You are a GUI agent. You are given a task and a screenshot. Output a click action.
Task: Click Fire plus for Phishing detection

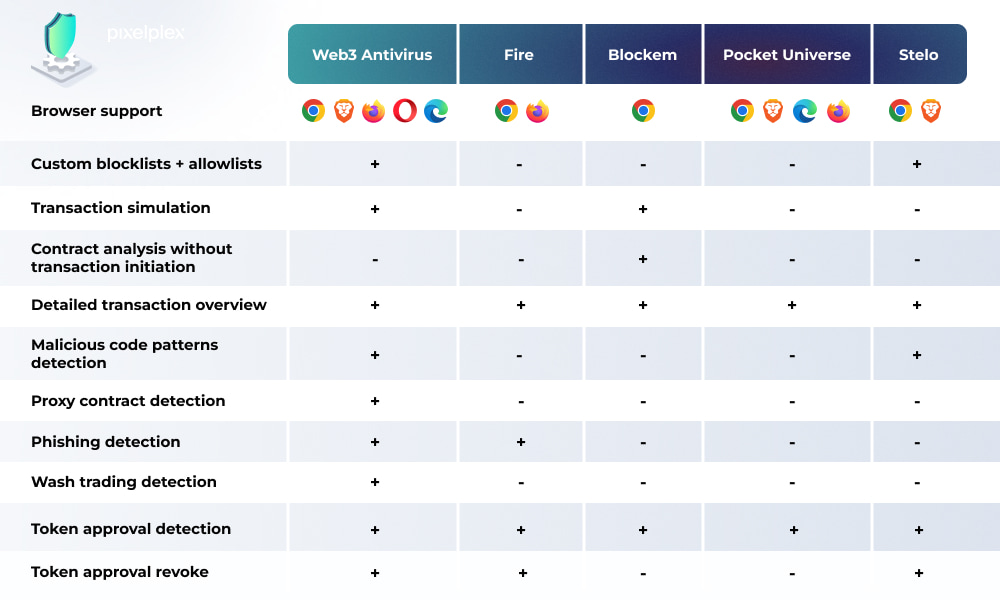[521, 442]
